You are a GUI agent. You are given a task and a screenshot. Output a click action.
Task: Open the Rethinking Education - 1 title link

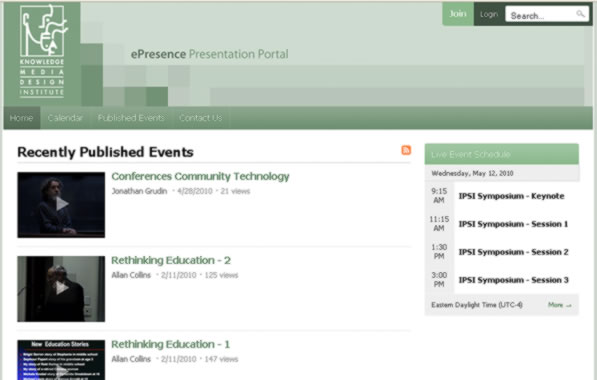coord(171,344)
